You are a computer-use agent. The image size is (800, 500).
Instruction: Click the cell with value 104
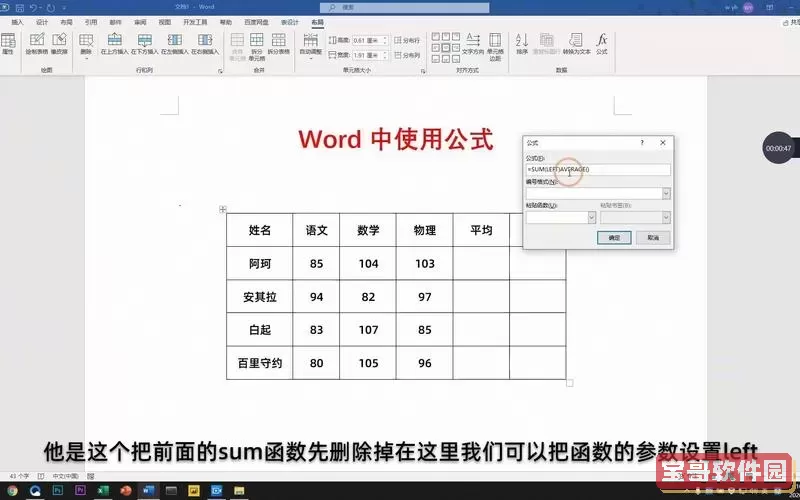(368, 263)
